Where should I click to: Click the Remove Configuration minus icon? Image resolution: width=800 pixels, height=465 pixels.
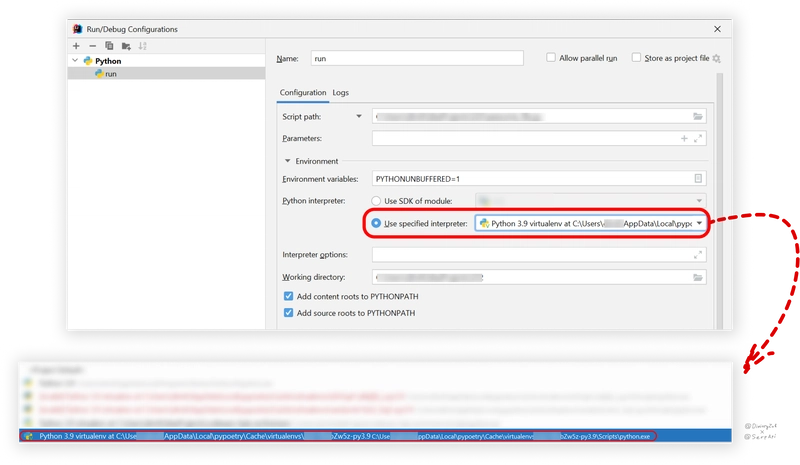pyautogui.click(x=93, y=46)
